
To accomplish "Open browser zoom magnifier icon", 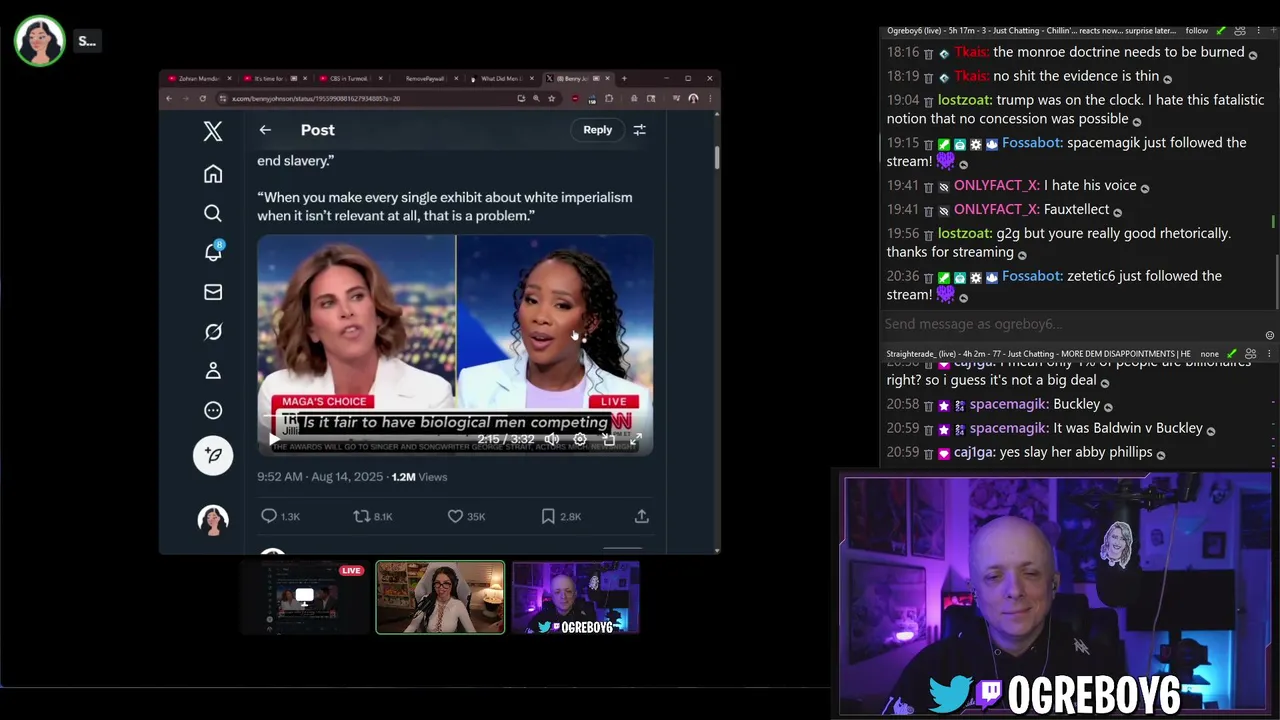I will pyautogui.click(x=536, y=98).
